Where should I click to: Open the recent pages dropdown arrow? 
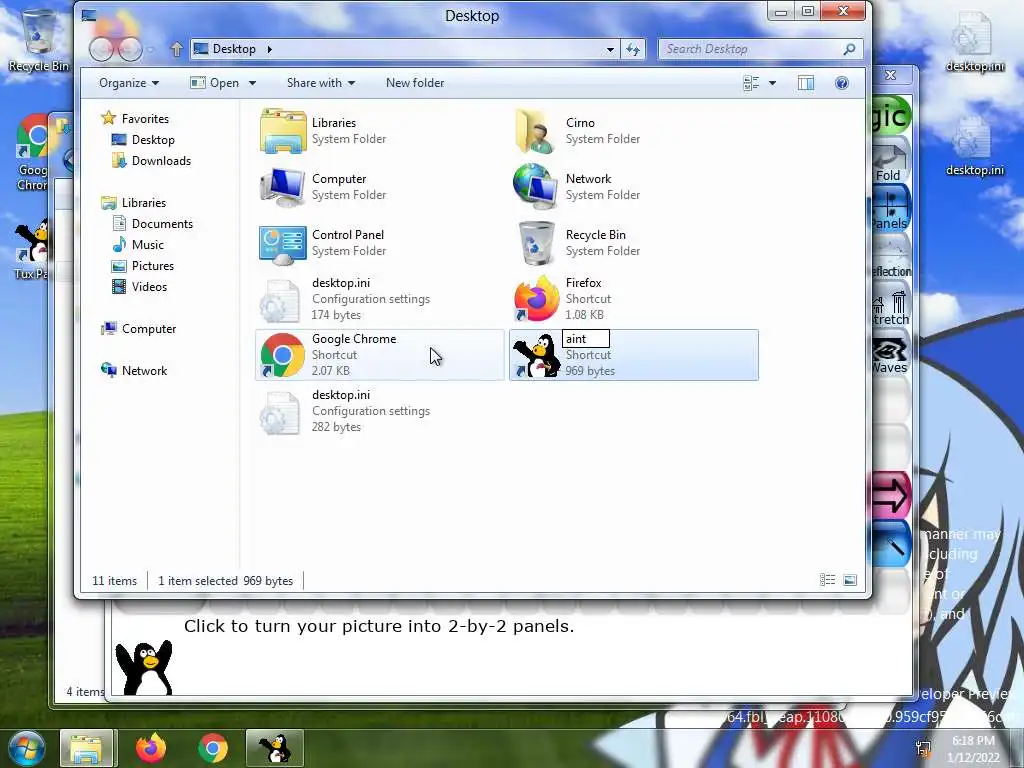tap(151, 50)
